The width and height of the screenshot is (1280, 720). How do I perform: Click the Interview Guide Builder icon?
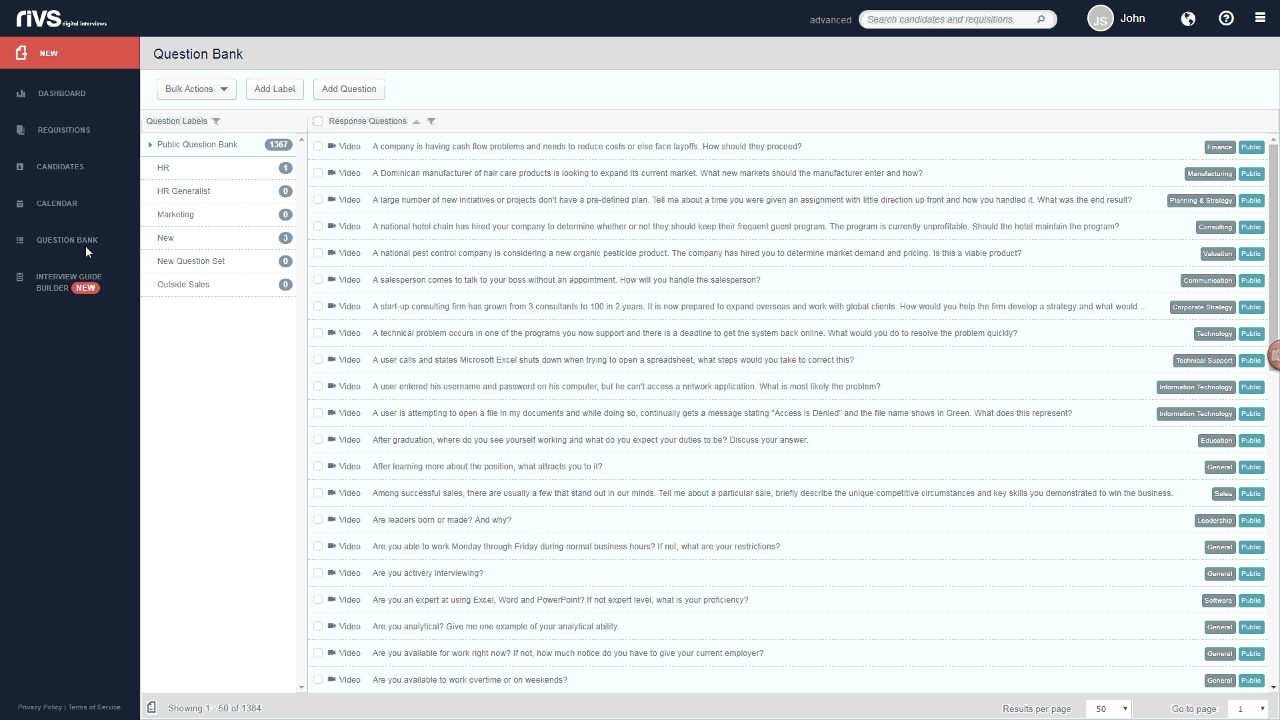[21, 277]
